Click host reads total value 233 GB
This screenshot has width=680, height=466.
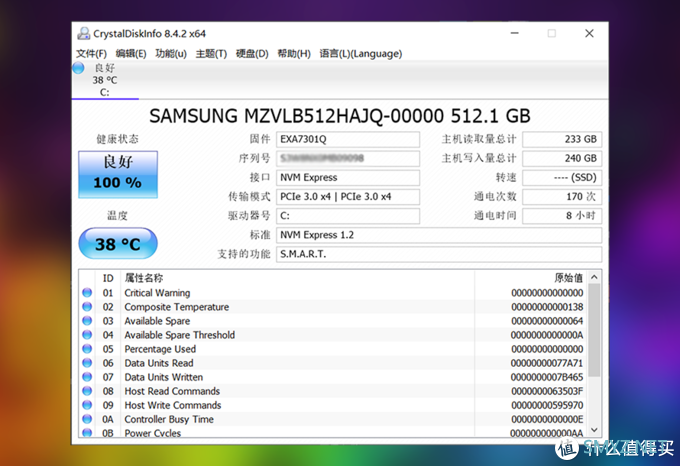[562, 139]
